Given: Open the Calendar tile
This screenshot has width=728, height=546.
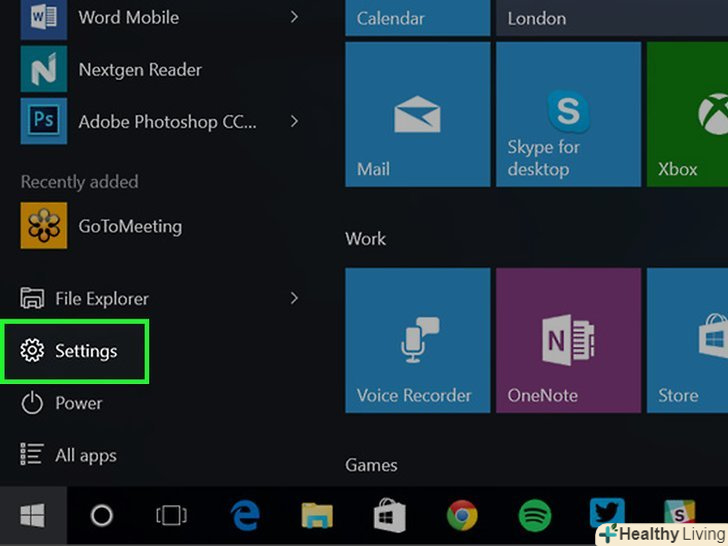Looking at the screenshot, I should (417, 18).
